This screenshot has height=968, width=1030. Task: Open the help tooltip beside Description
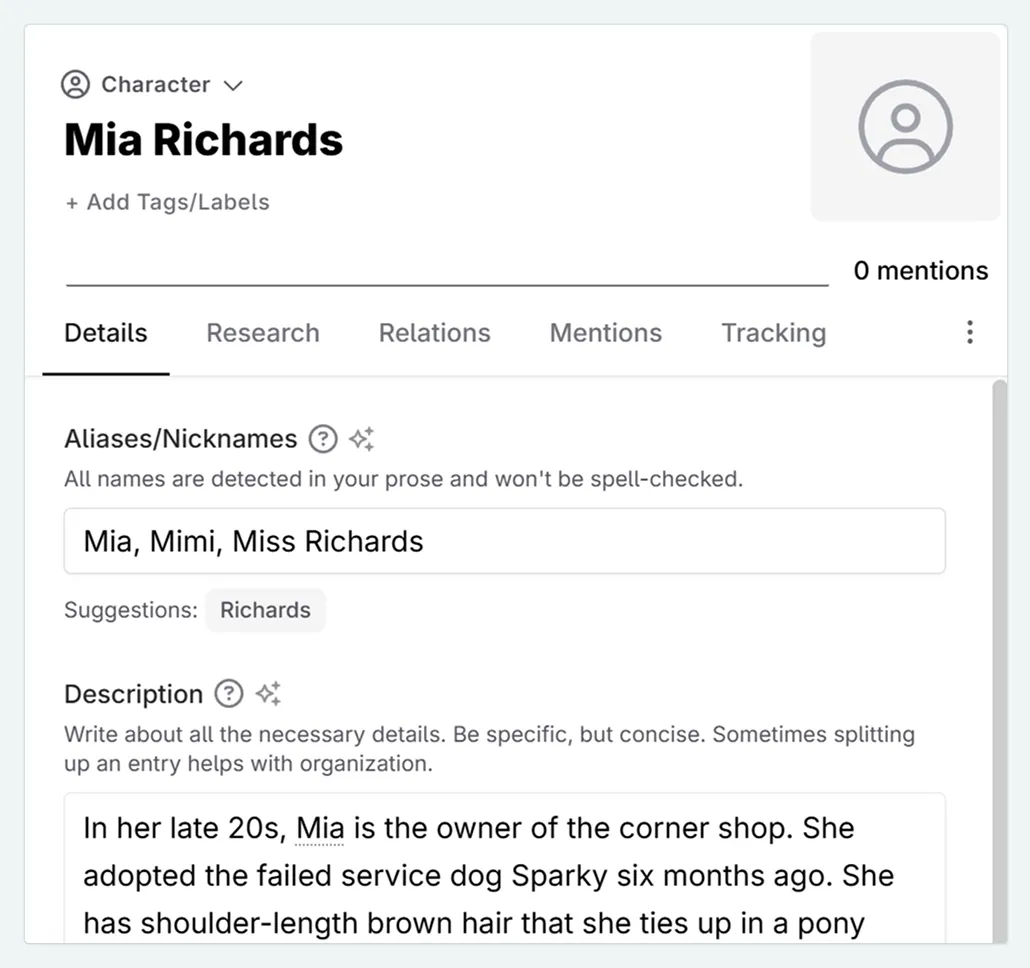point(229,694)
